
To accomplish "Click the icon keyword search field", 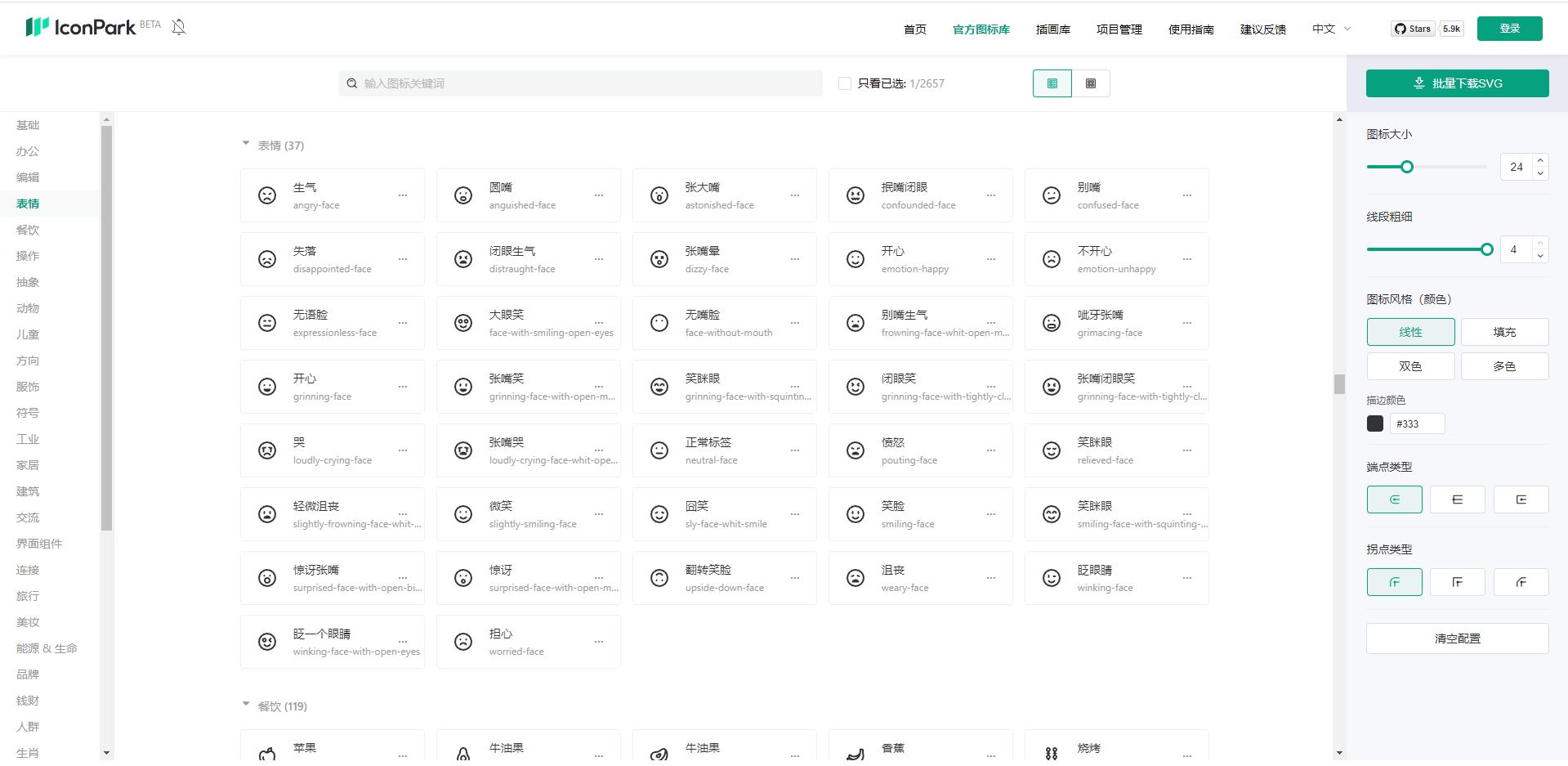I will point(580,83).
